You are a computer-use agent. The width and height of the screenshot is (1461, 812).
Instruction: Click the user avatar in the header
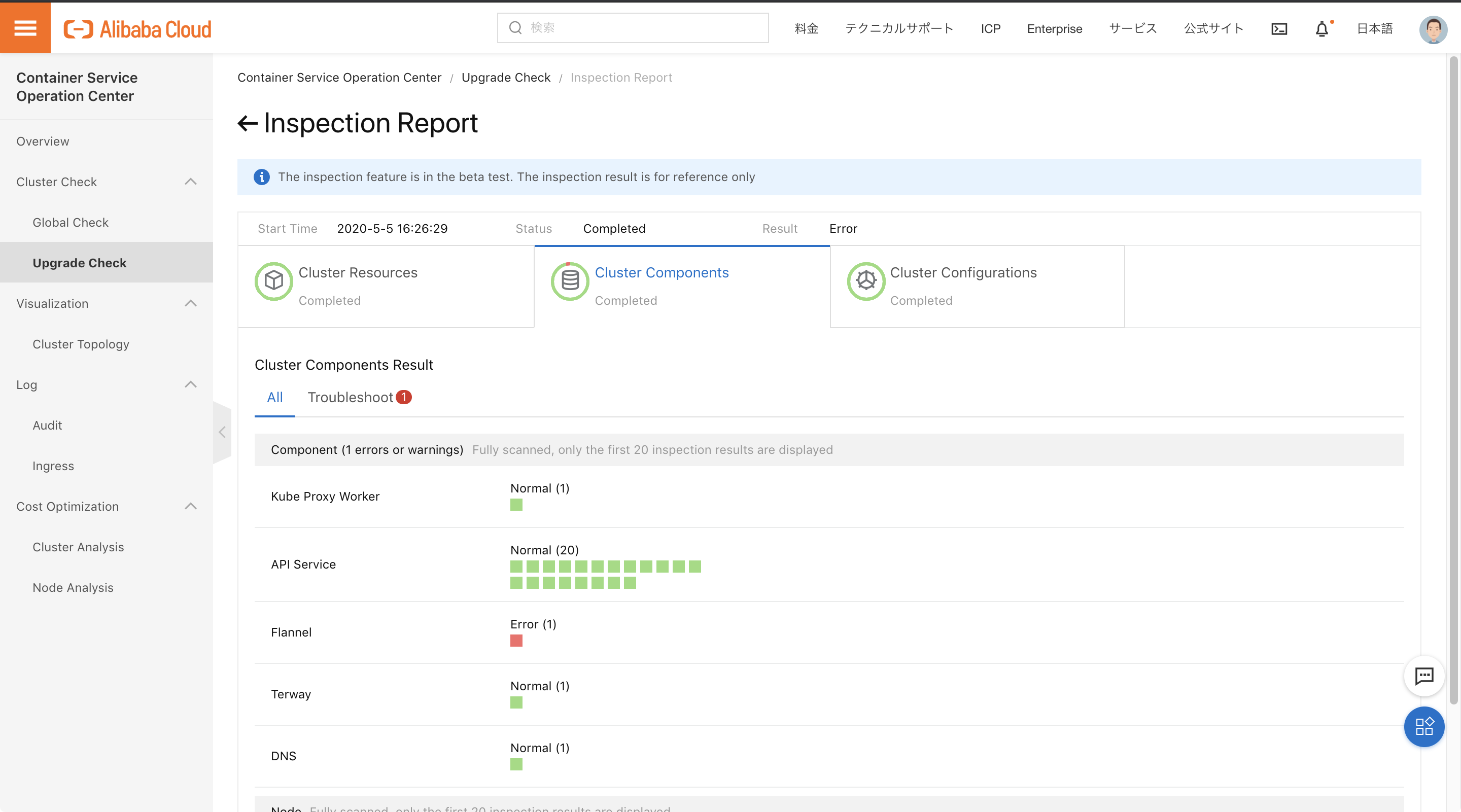tap(1433, 28)
